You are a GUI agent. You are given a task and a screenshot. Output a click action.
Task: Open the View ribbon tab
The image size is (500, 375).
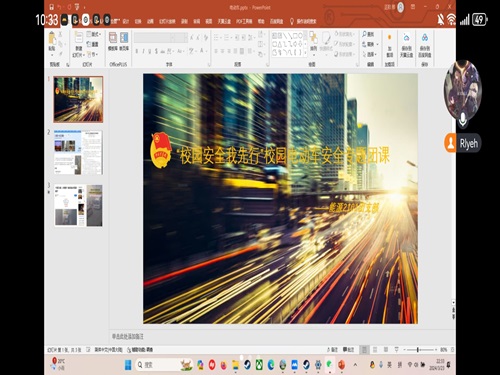(209, 21)
